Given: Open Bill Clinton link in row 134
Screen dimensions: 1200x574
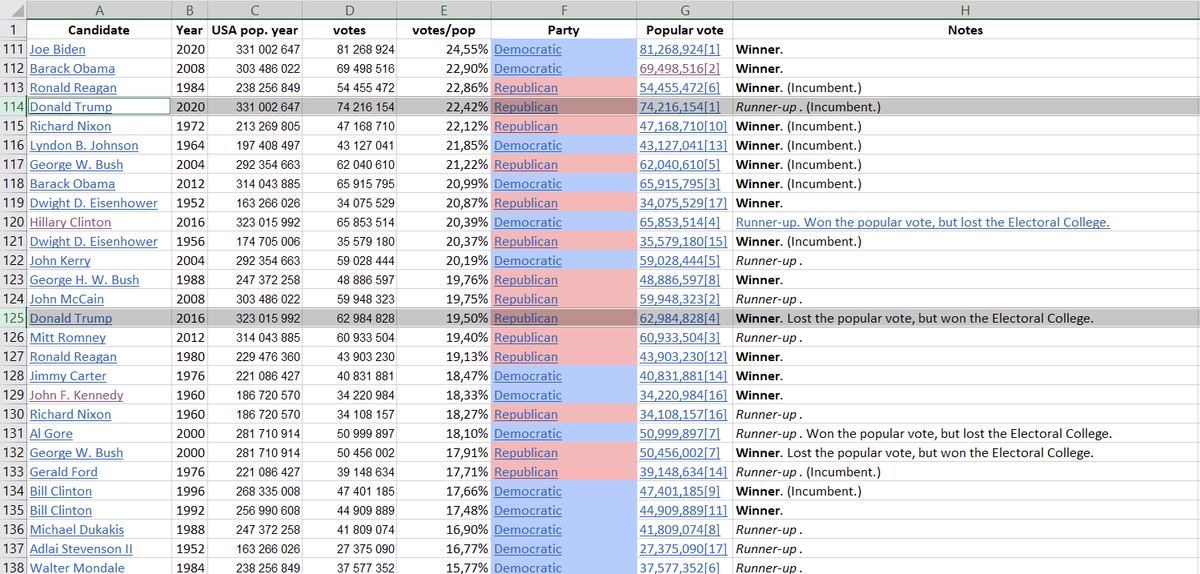Looking at the screenshot, I should point(61,491).
